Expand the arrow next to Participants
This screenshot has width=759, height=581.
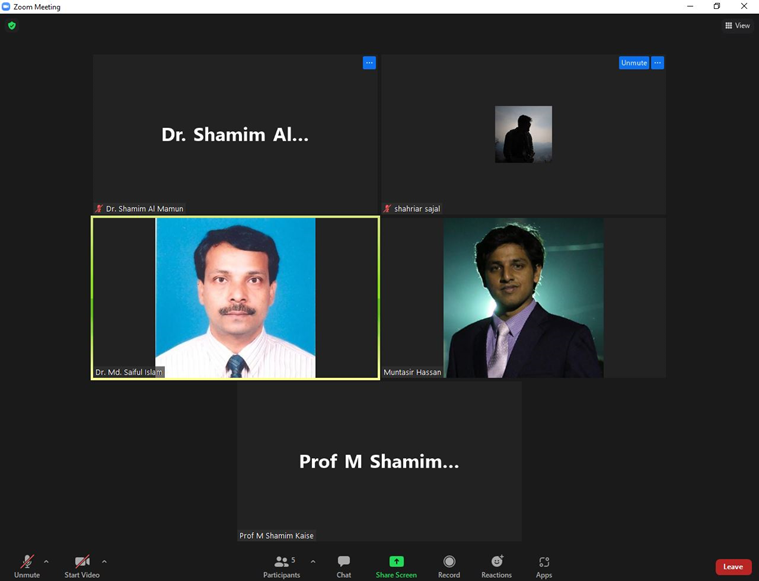[313, 562]
